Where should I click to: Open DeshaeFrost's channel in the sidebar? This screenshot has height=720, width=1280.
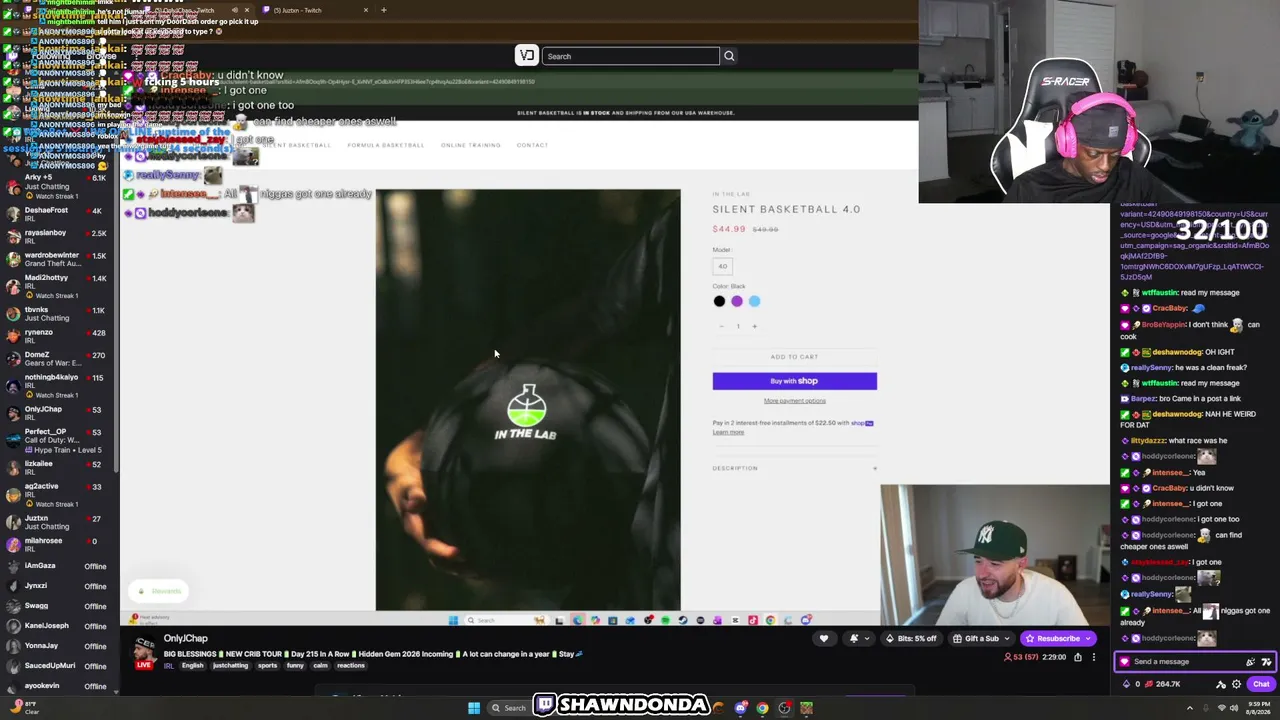point(58,215)
